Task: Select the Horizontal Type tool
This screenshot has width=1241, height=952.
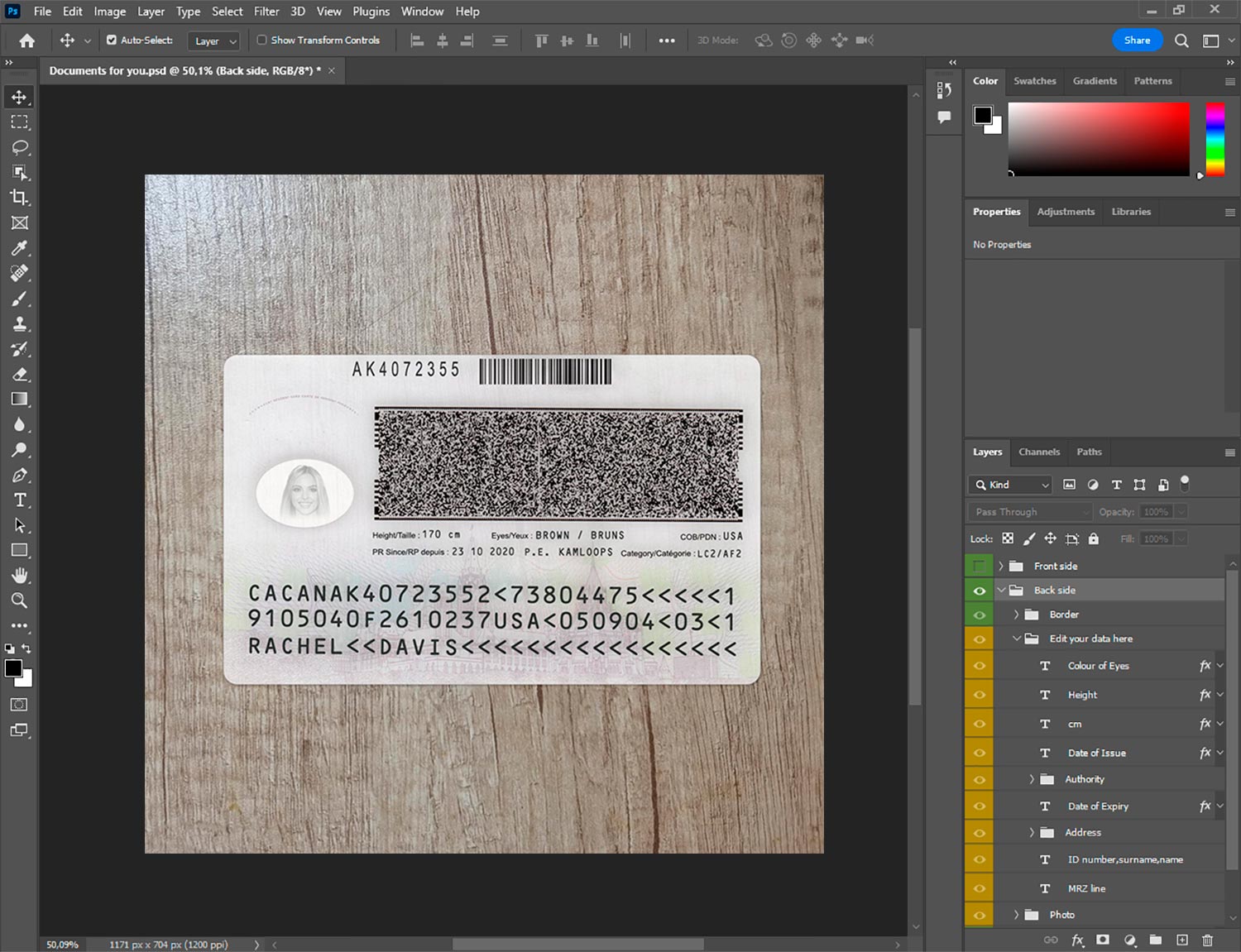Action: point(19,500)
